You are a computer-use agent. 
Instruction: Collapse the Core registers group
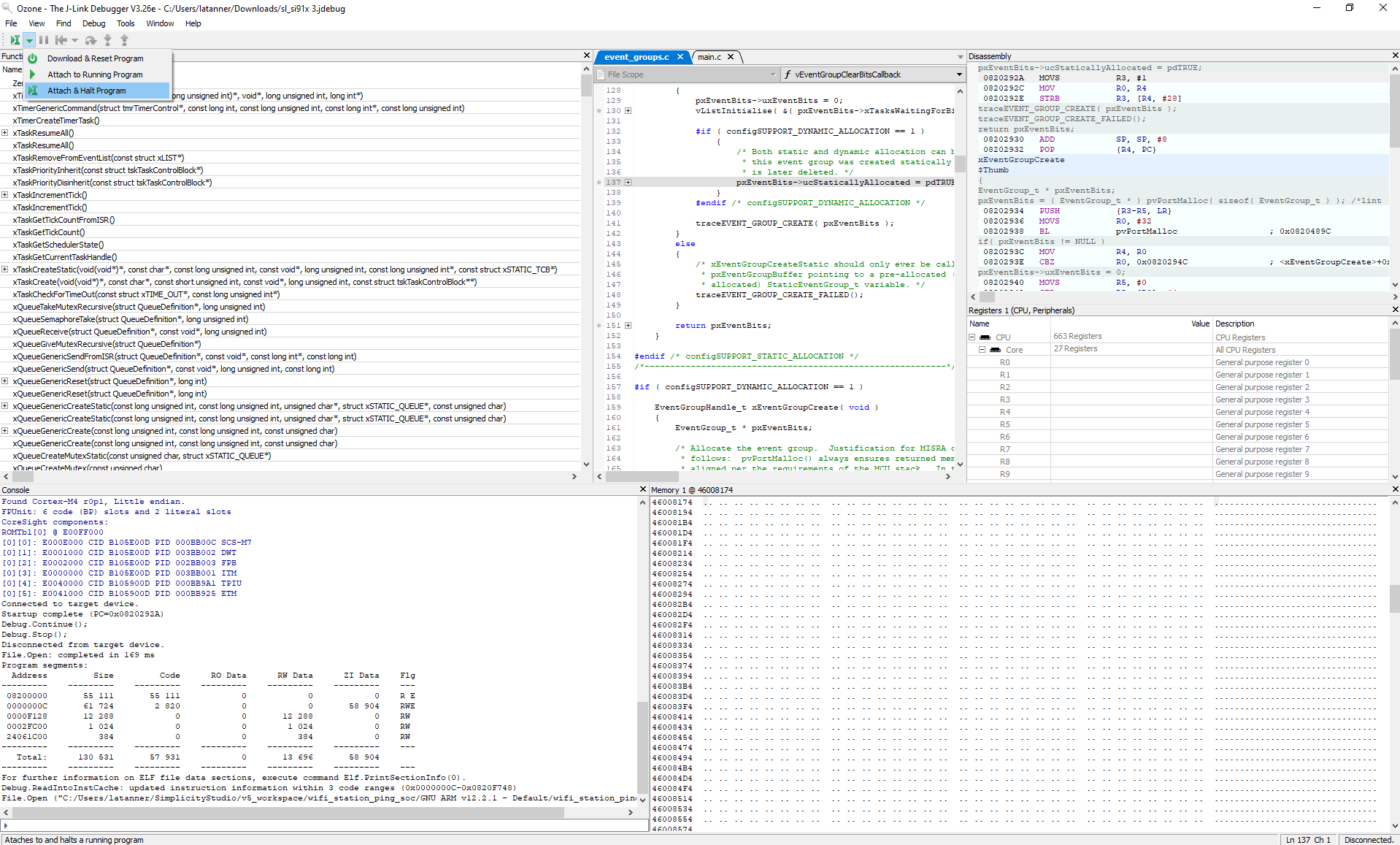982,349
